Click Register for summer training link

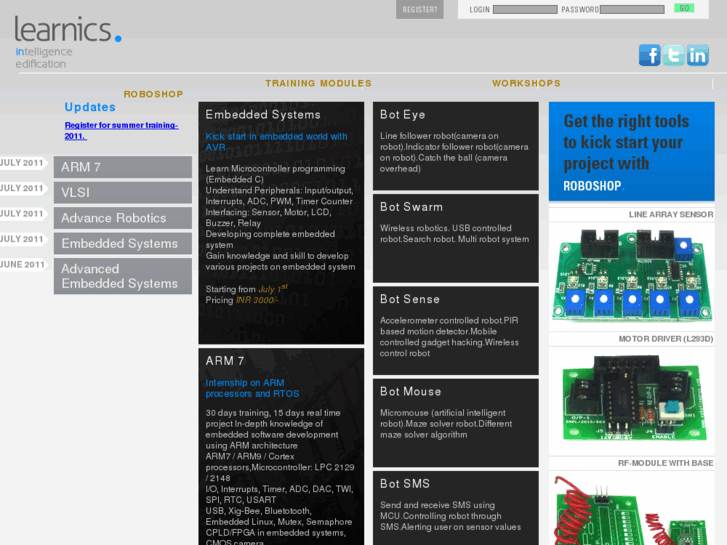tap(121, 130)
